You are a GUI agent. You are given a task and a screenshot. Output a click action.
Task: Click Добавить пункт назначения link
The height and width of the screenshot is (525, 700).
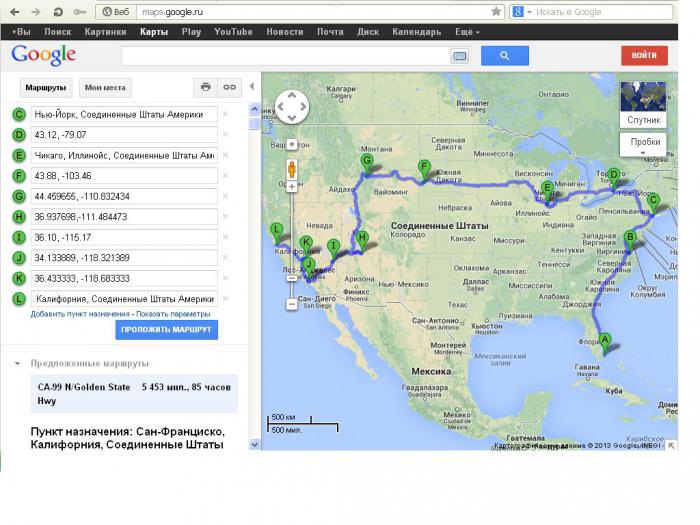pyautogui.click(x=82, y=314)
